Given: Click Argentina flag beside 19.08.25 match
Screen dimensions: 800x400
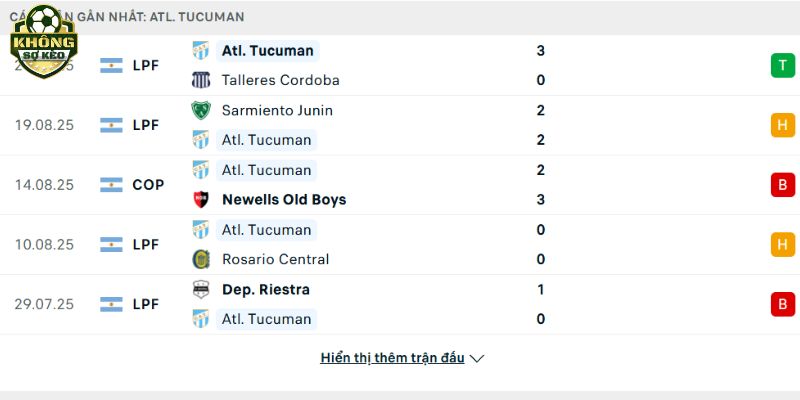Looking at the screenshot, I should click(x=111, y=125).
